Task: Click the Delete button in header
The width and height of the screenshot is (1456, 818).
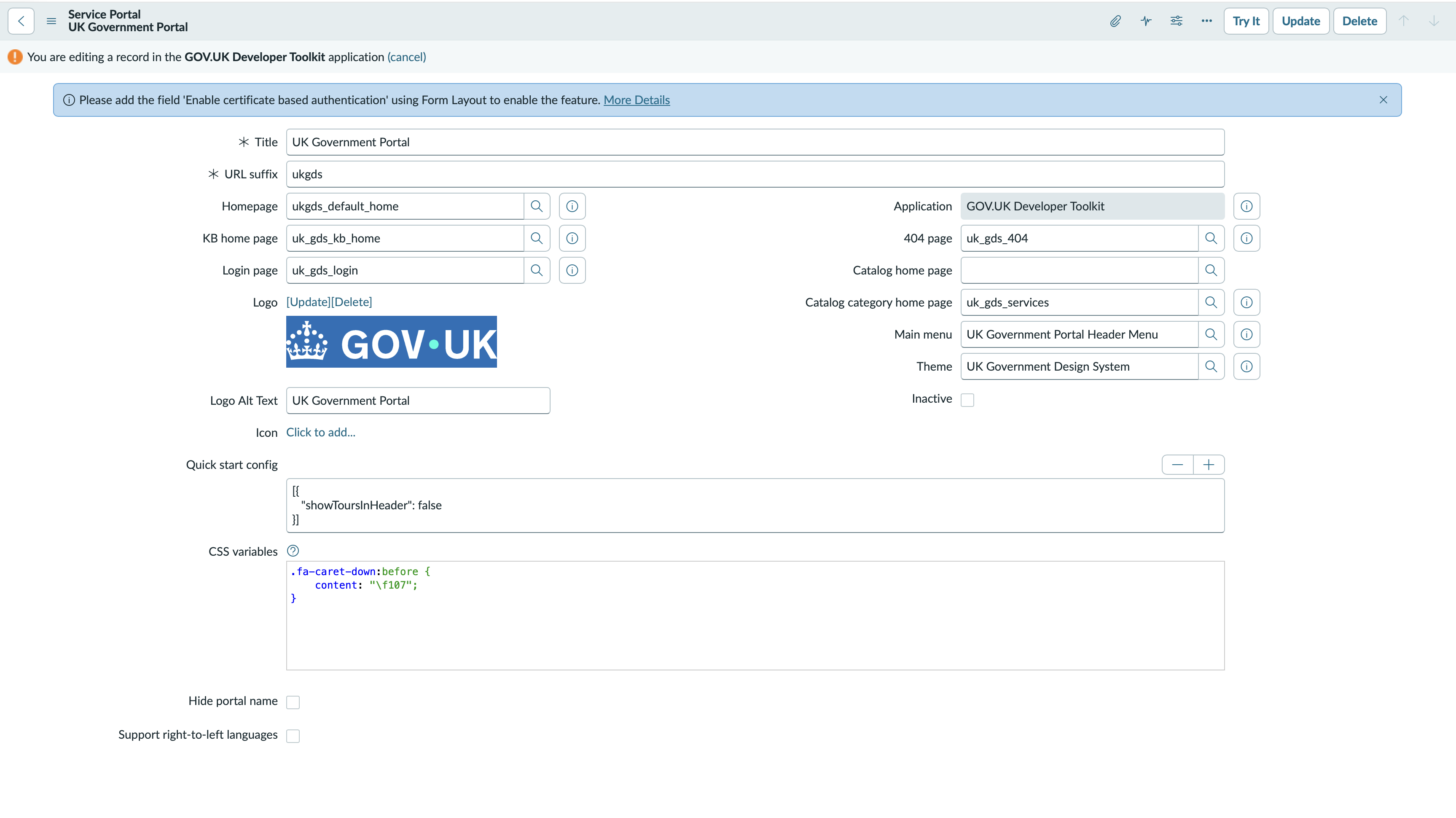Action: (1359, 21)
